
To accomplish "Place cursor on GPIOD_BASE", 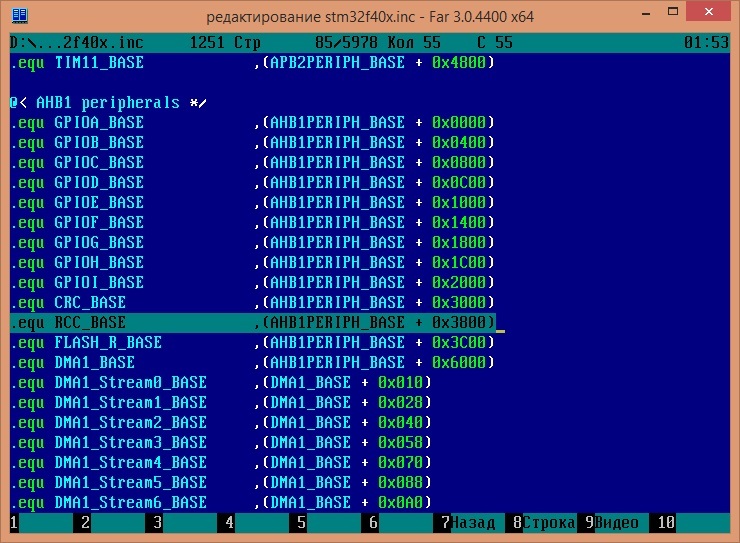I will pyautogui.click(x=99, y=183).
